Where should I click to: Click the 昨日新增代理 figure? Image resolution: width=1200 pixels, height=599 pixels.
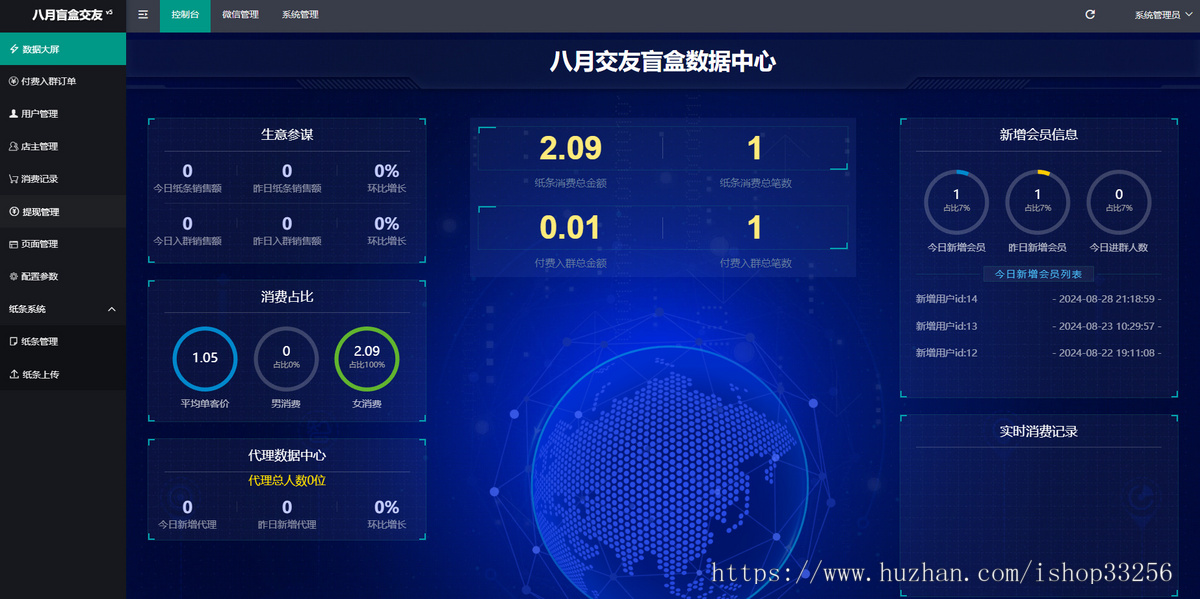tap(287, 507)
